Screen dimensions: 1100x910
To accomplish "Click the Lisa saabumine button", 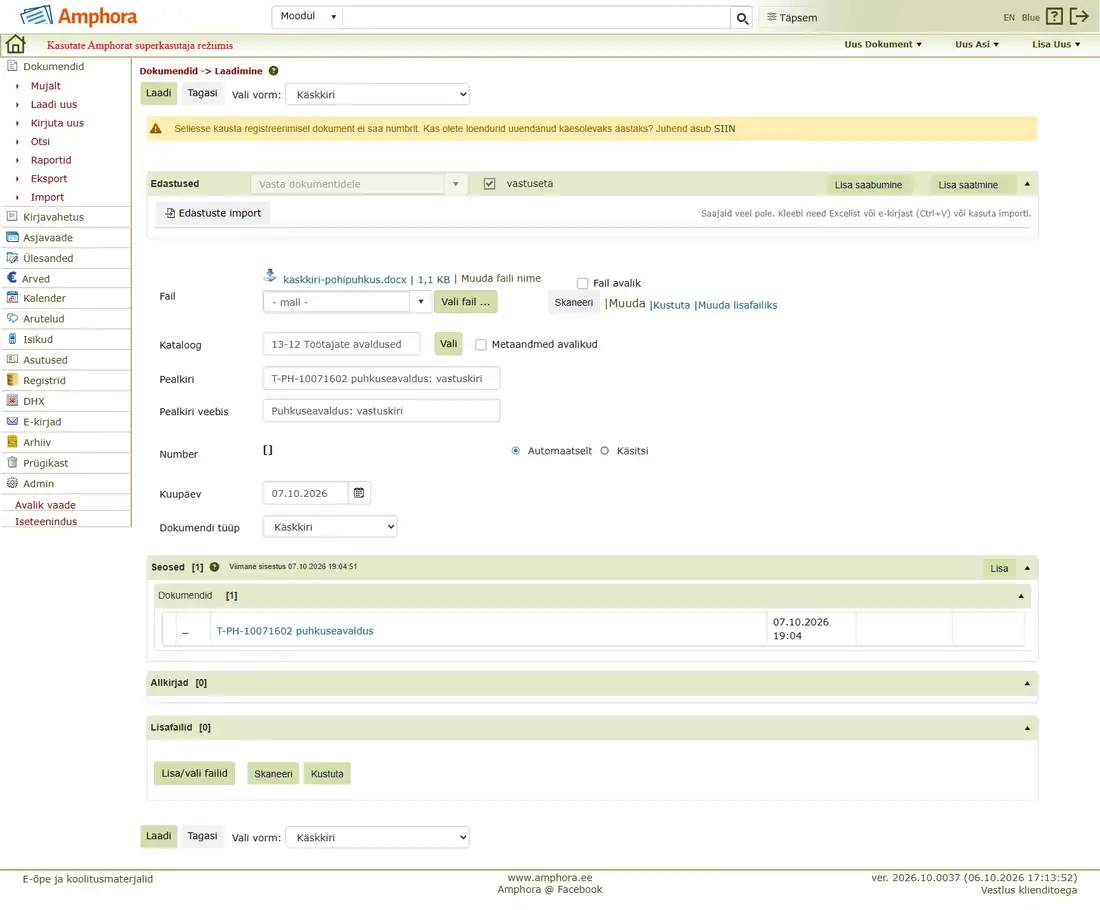I will tap(868, 185).
